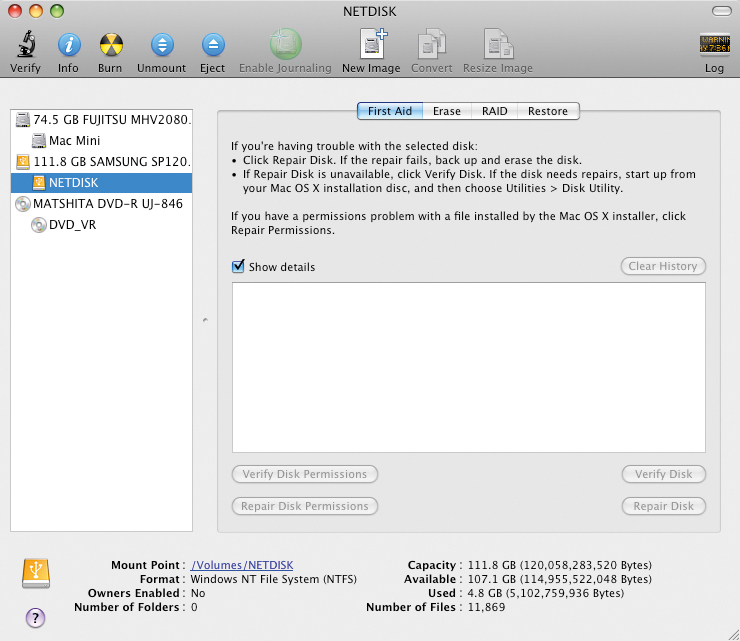Click the Verify microscope icon in toolbar

(x=25, y=45)
